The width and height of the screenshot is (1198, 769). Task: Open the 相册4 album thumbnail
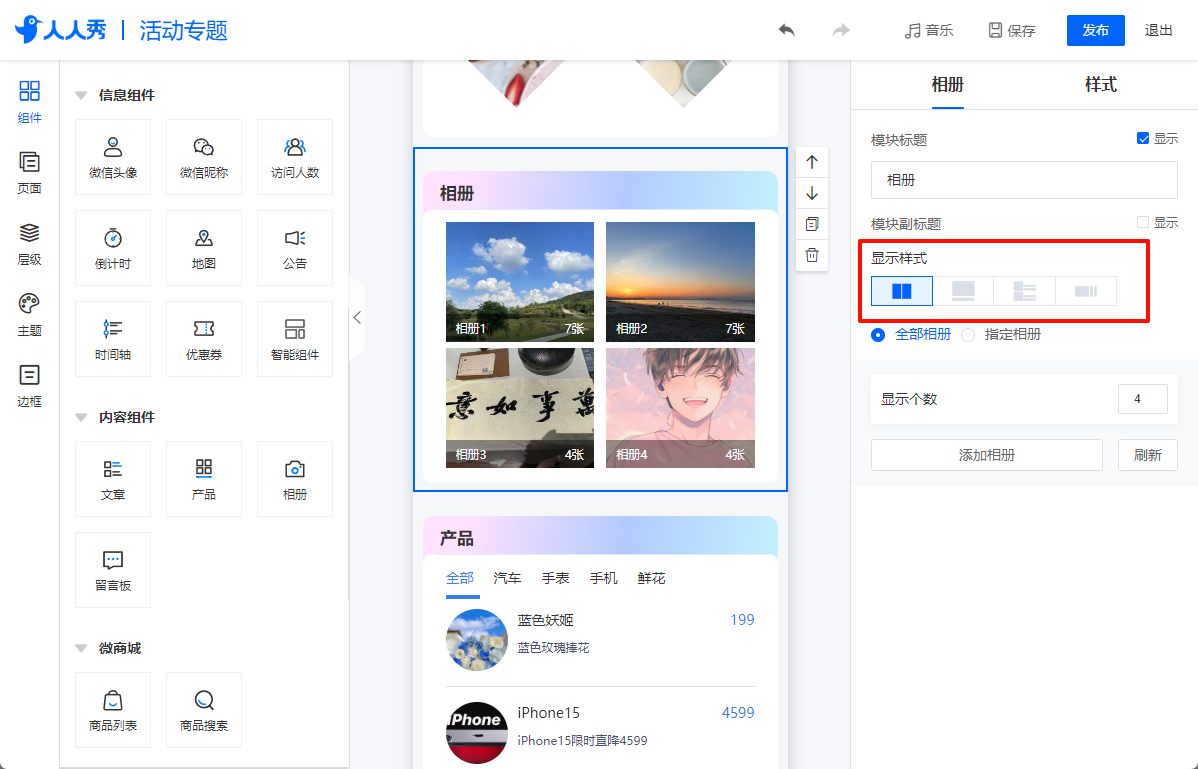680,408
